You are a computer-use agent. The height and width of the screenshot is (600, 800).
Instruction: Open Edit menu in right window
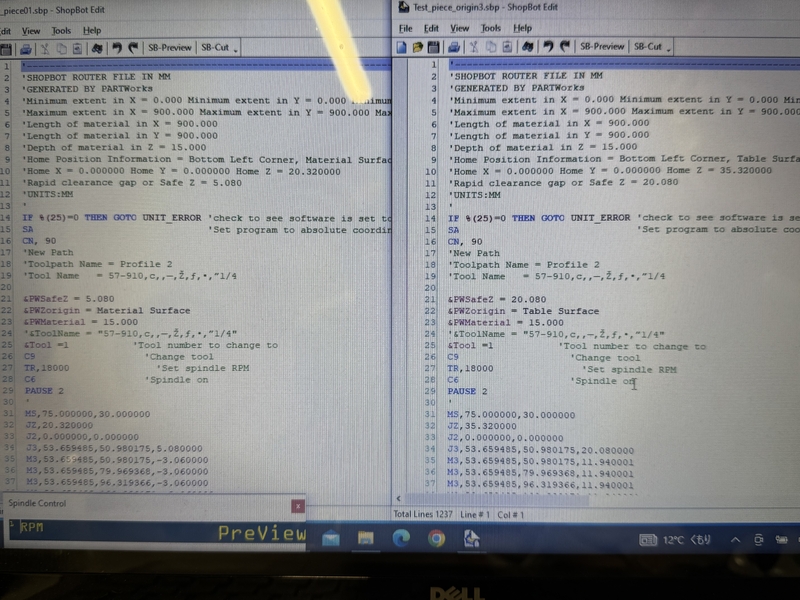(x=431, y=29)
